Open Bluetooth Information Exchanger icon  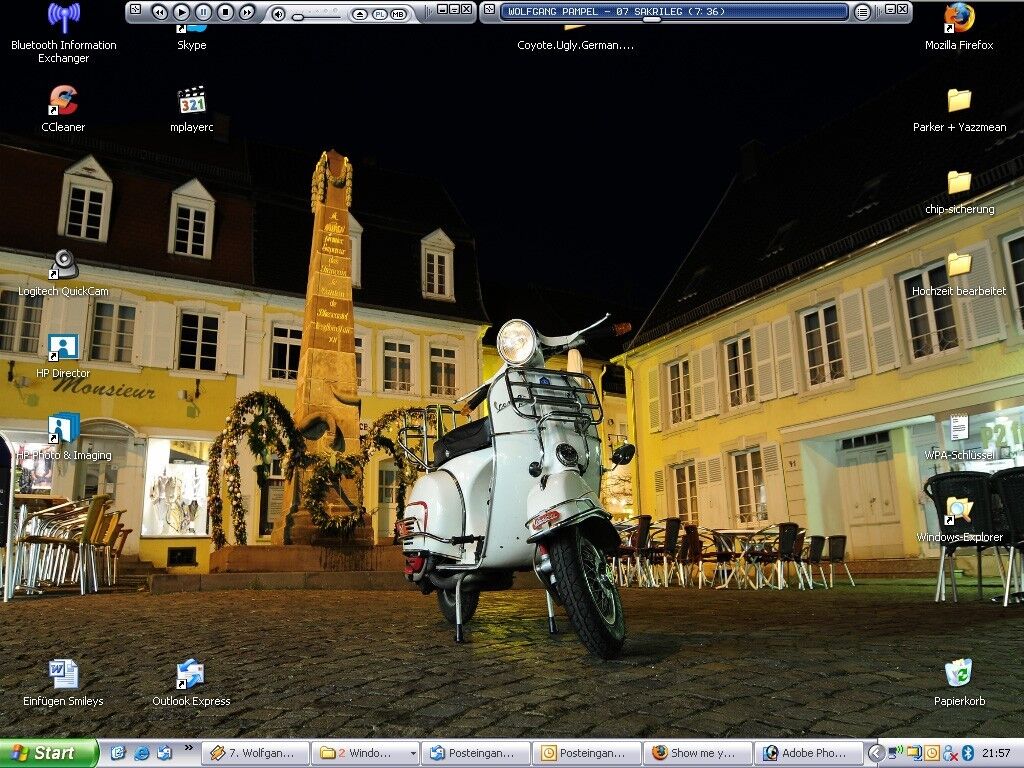[63, 18]
